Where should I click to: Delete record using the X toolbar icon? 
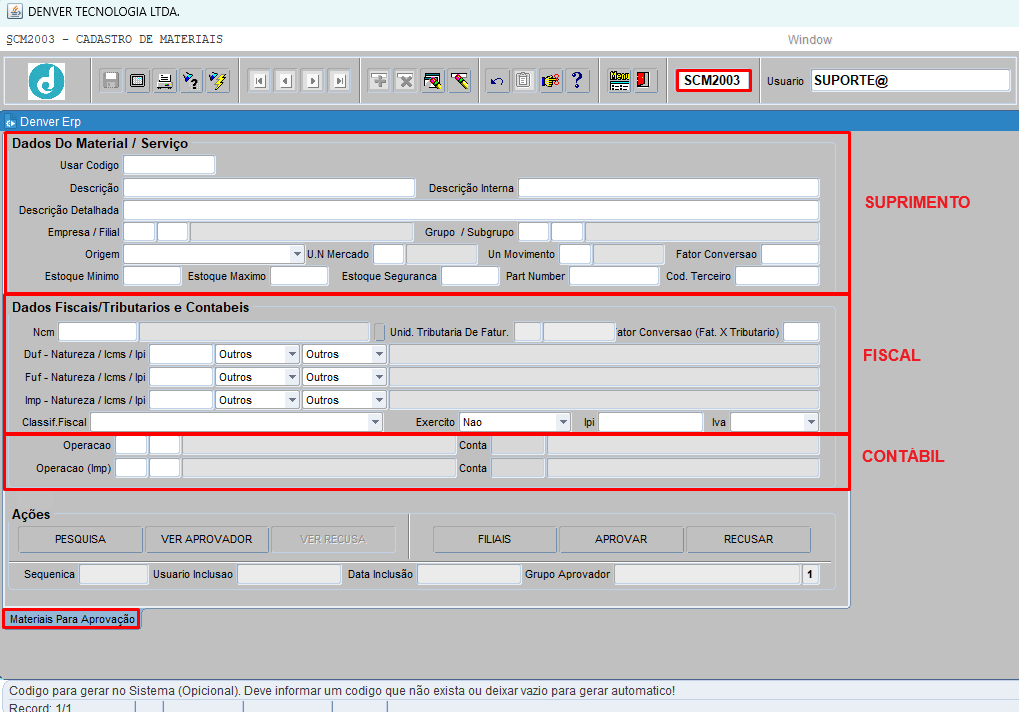pos(405,81)
